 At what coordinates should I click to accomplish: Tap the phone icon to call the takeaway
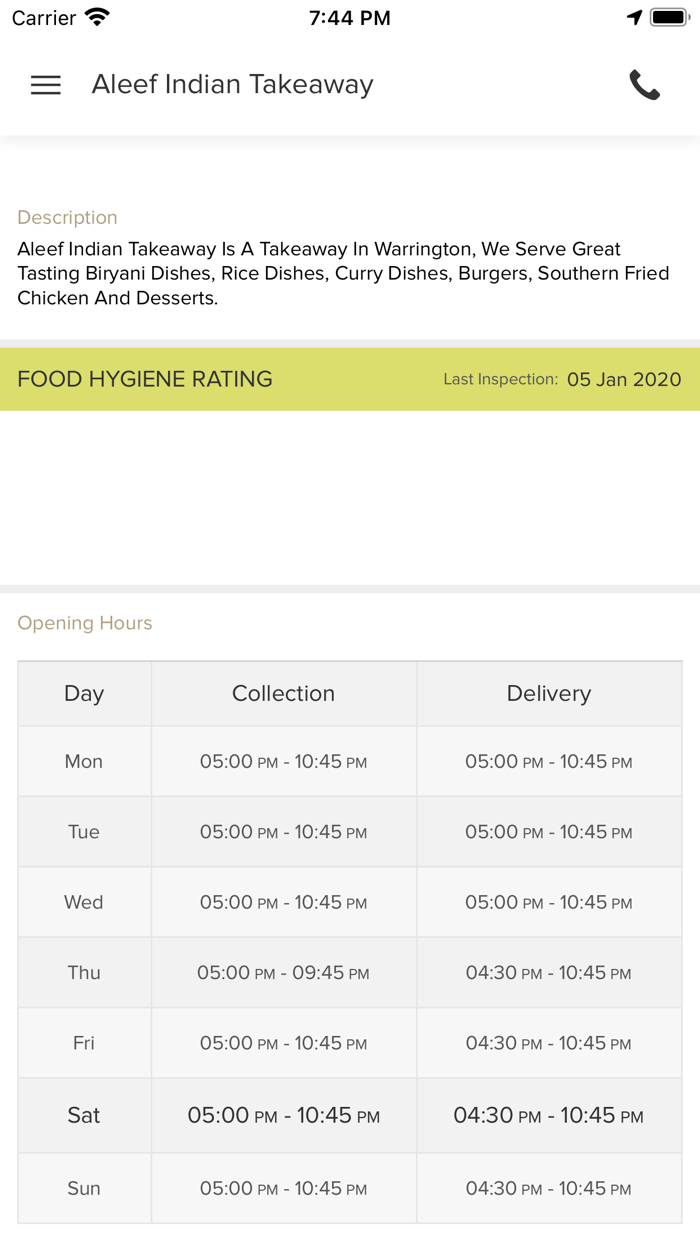(645, 85)
